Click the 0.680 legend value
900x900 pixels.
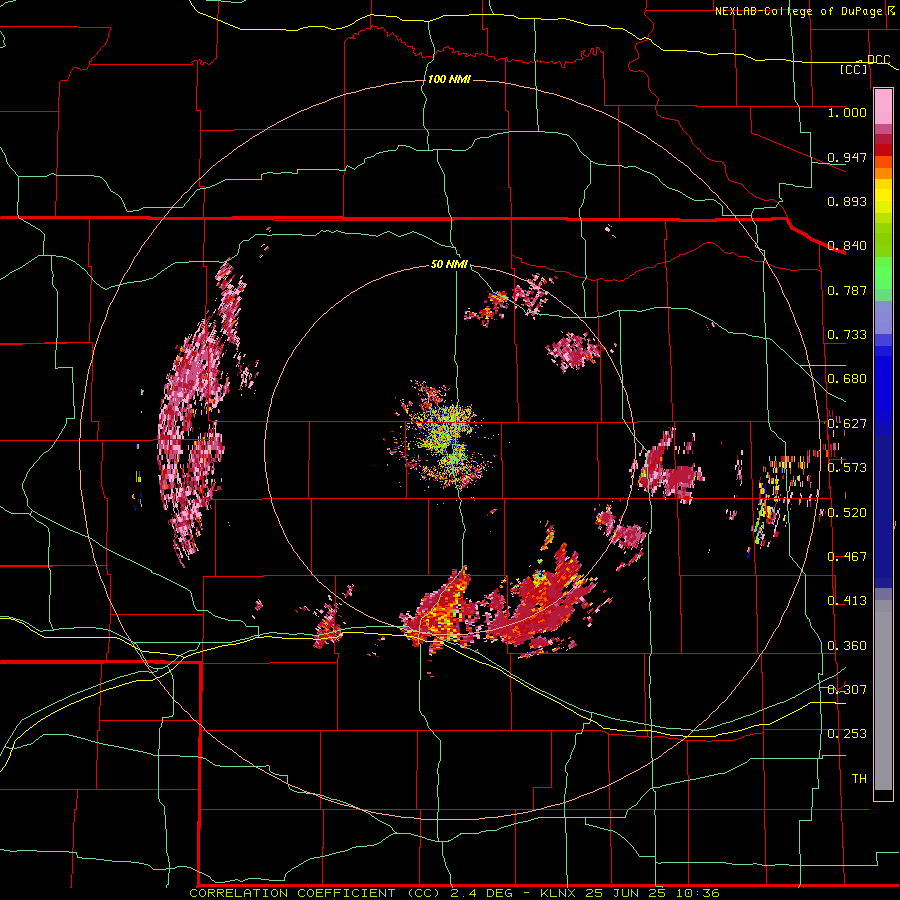point(847,379)
